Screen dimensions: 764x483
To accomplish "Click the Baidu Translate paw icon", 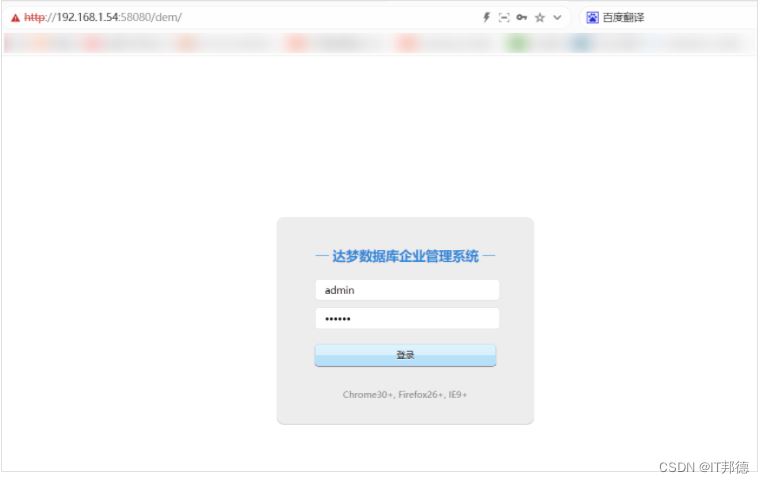I will click(592, 18).
